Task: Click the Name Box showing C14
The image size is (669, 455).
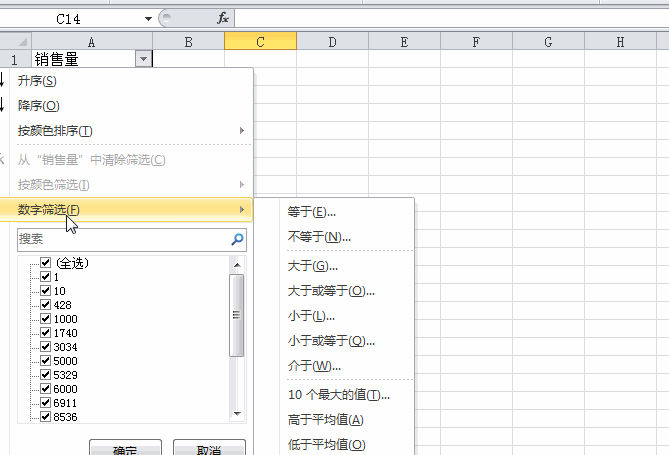Action: (70, 19)
